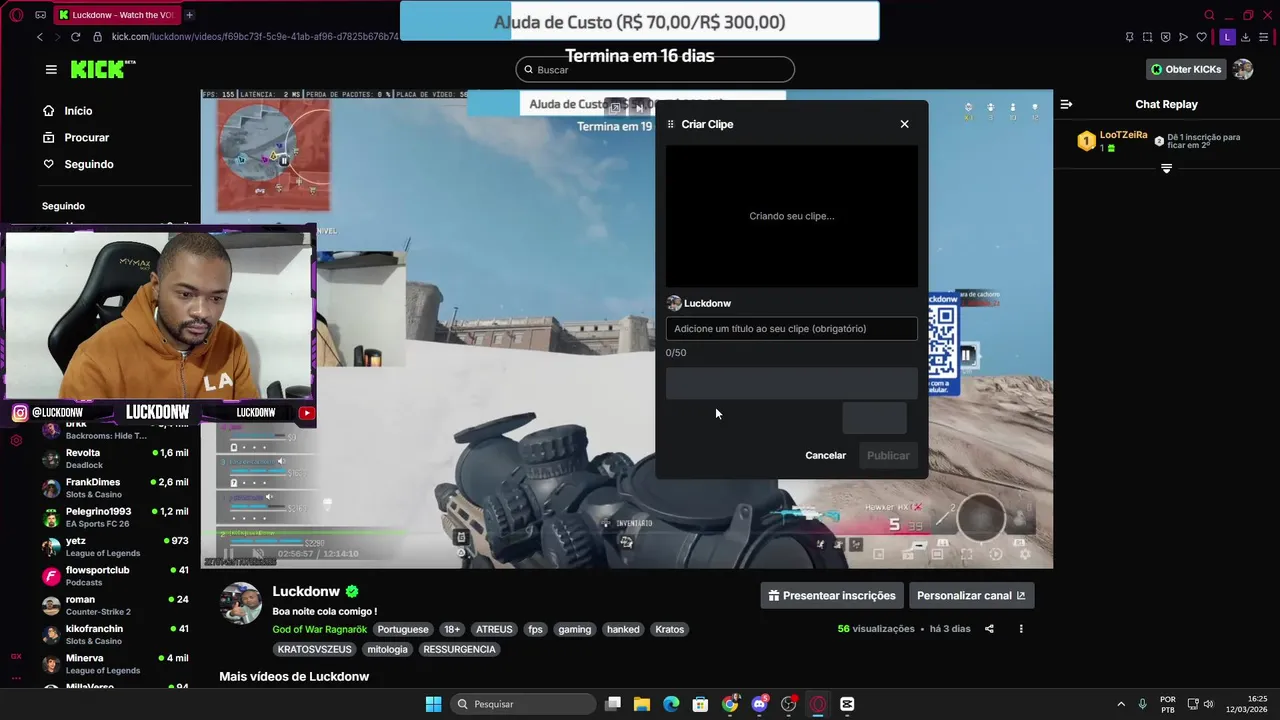Select the hanked tag

(623, 630)
